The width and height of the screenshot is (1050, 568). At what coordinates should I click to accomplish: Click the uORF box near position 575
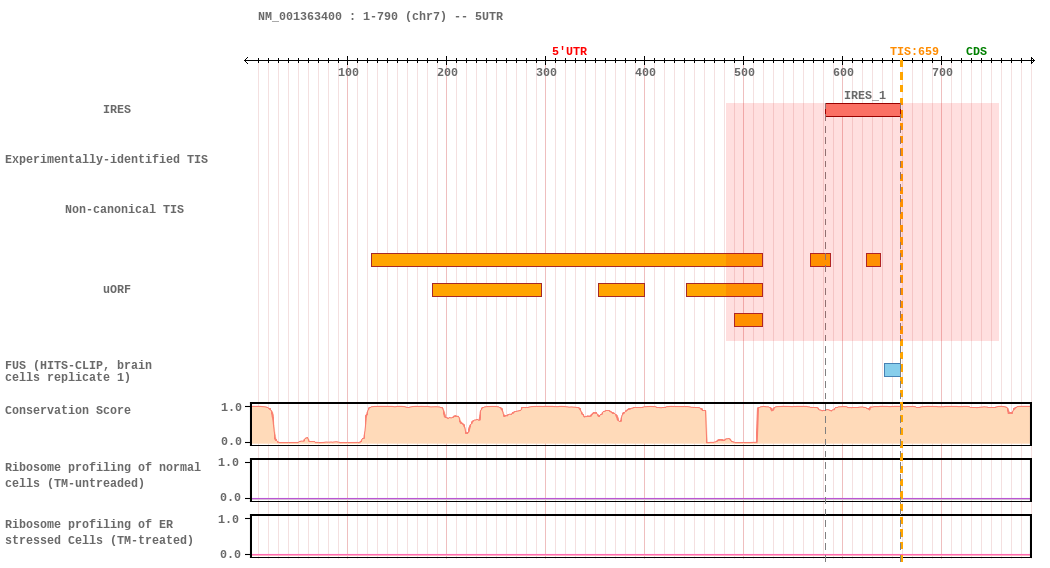pos(820,260)
